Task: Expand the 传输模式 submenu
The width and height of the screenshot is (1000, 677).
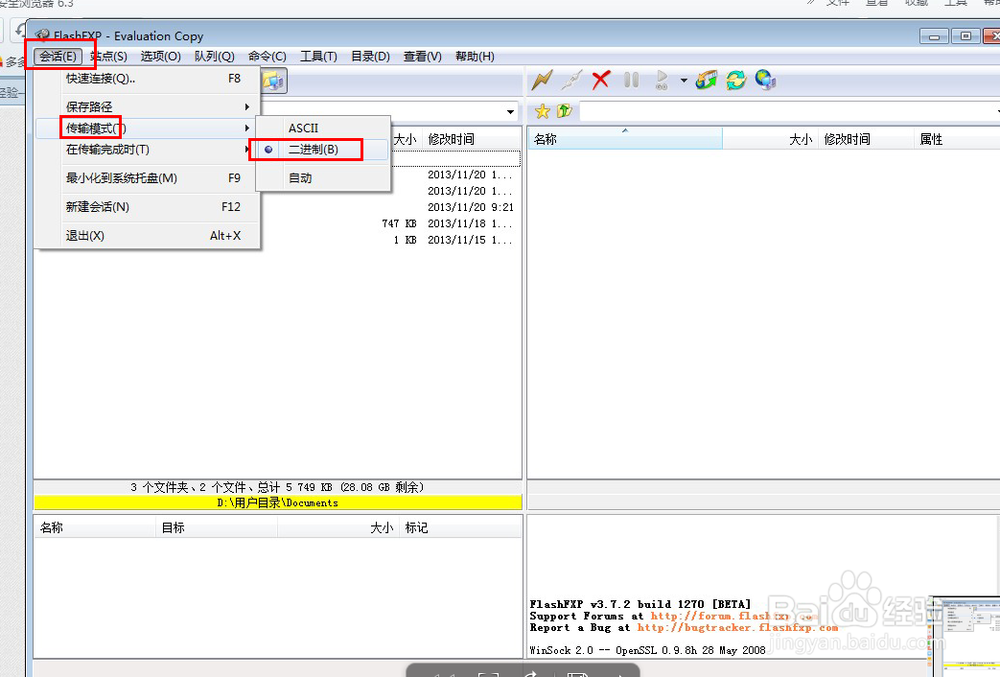Action: click(x=147, y=128)
